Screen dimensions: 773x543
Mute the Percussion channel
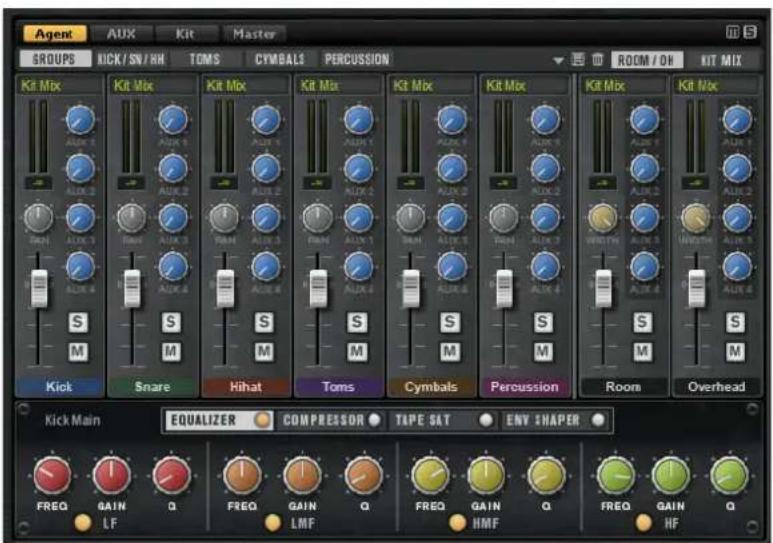point(542,352)
